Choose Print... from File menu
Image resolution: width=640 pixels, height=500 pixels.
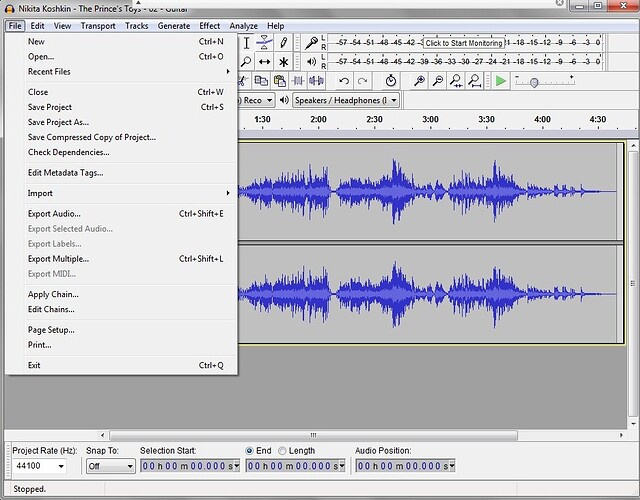click(122, 345)
